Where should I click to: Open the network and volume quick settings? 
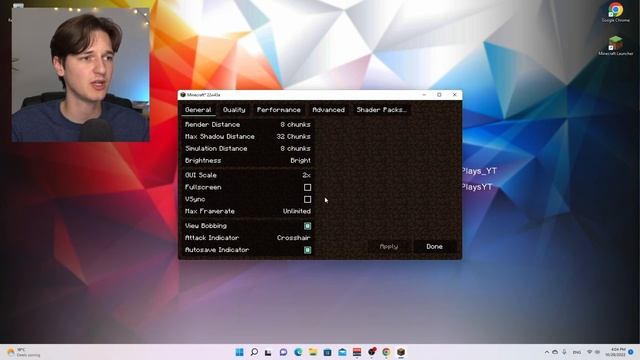593,352
